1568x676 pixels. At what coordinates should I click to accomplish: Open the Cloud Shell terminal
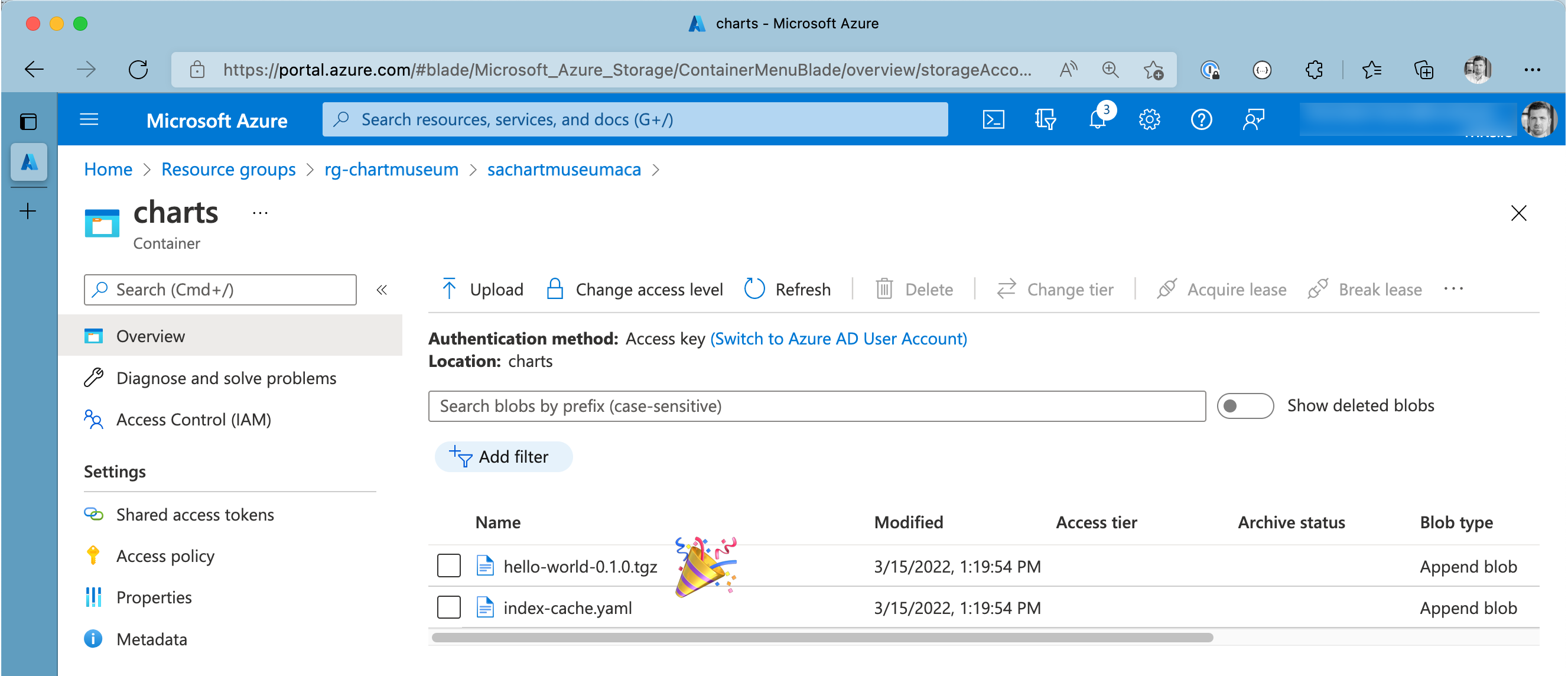coord(993,119)
